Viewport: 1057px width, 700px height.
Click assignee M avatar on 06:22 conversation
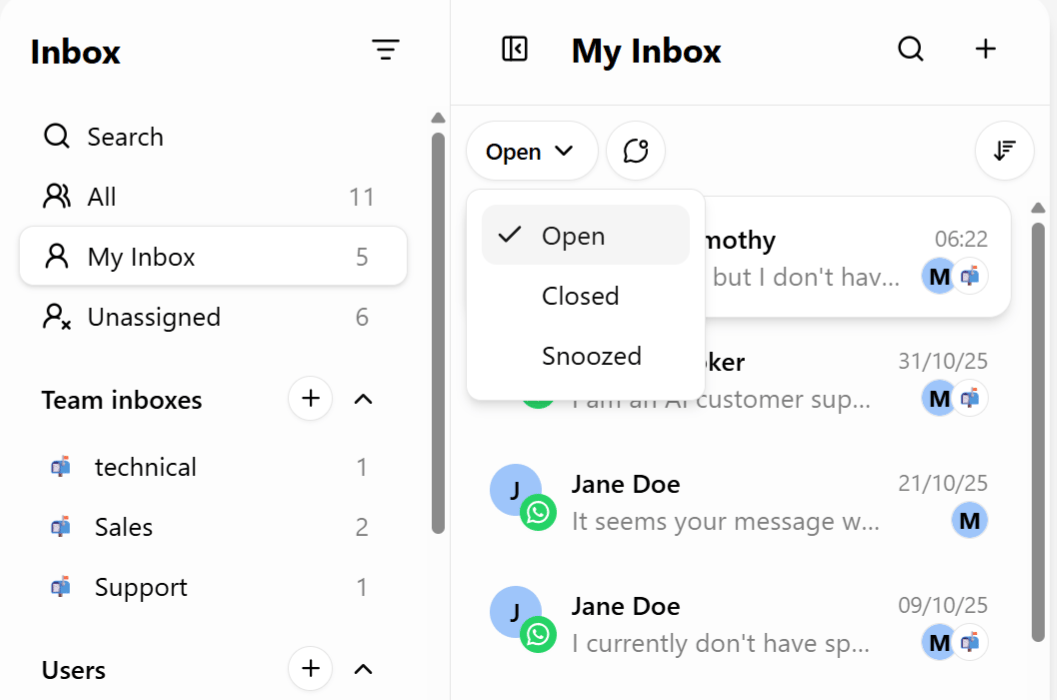coord(938,276)
